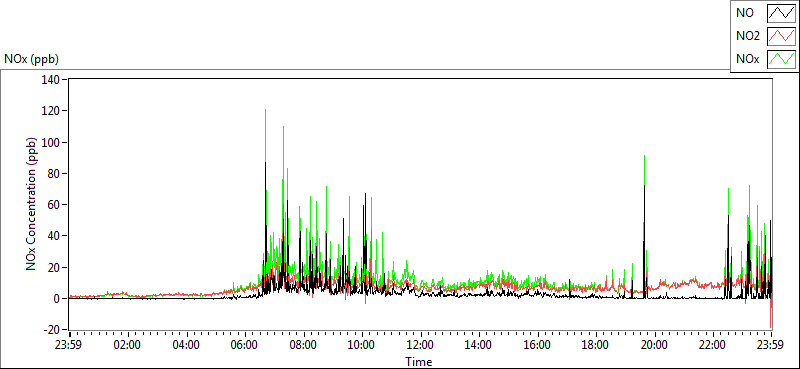The image size is (800, 369).
Task: Click the -20 y-axis minimum value
Action: 52,330
